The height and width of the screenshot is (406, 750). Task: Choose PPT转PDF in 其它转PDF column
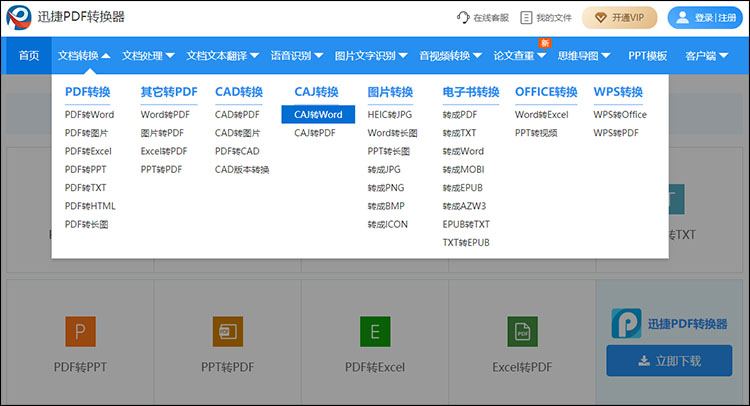click(x=161, y=169)
